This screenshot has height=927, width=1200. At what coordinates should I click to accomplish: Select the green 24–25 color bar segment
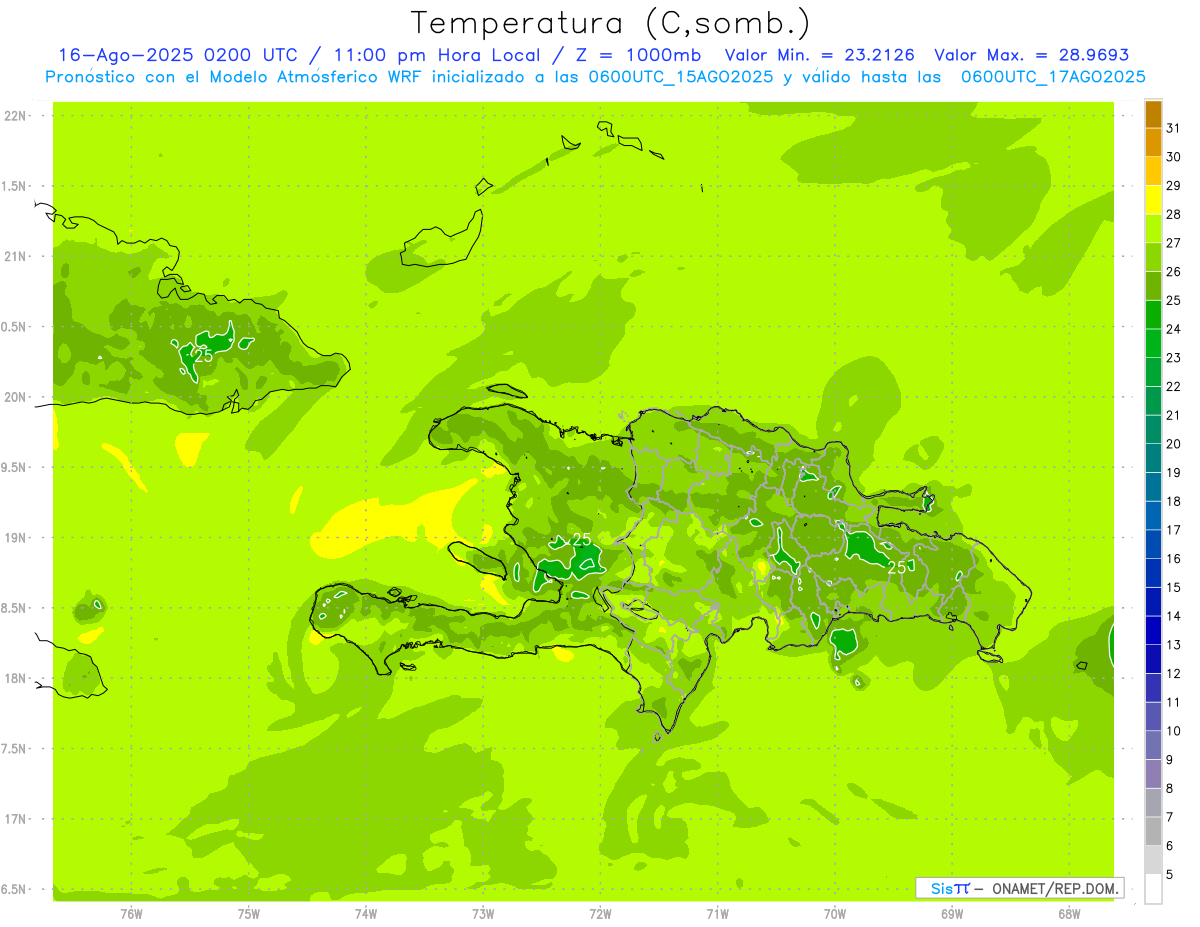click(x=1153, y=315)
